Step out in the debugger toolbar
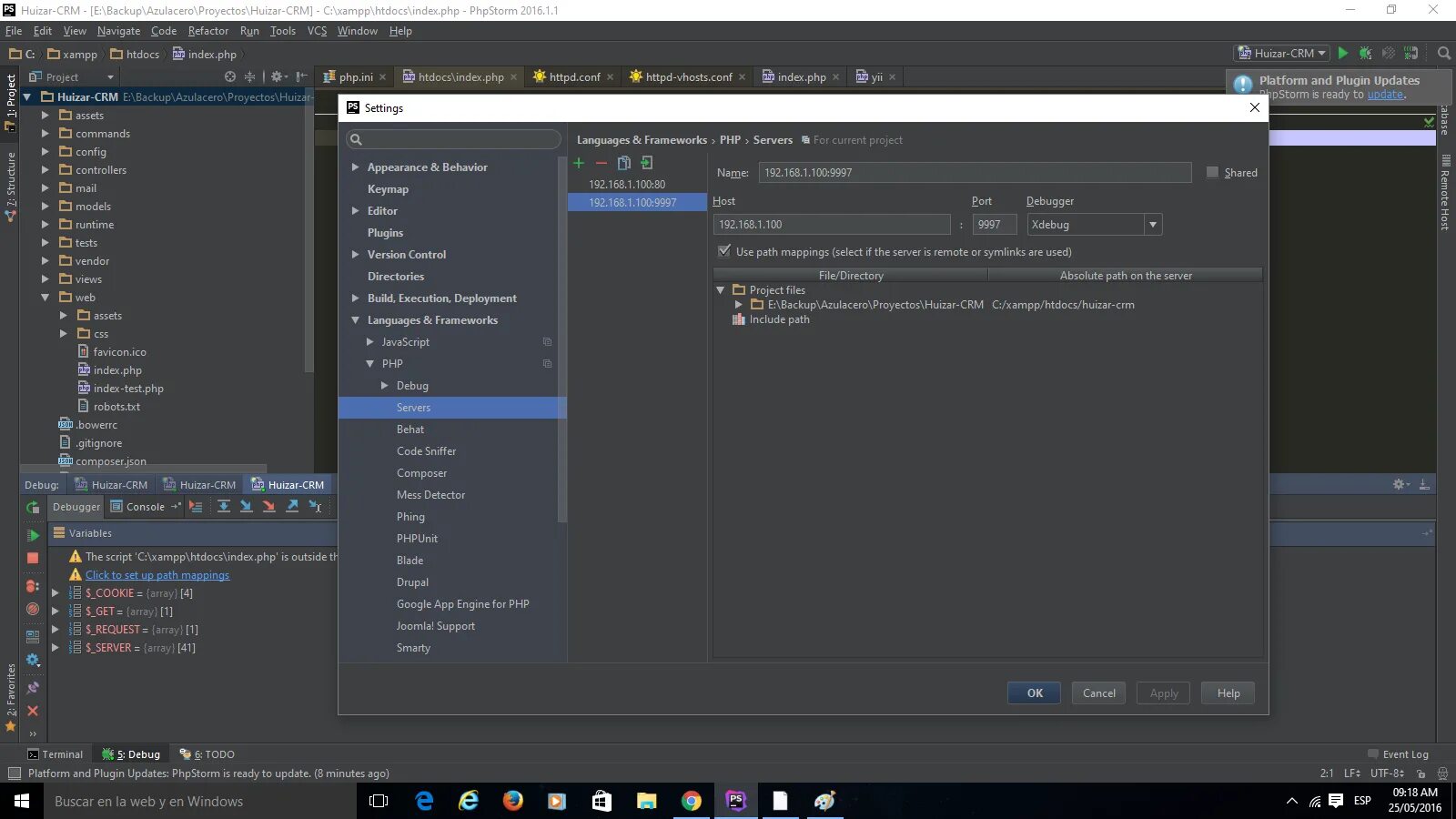This screenshot has width=1456, height=819. click(x=292, y=507)
